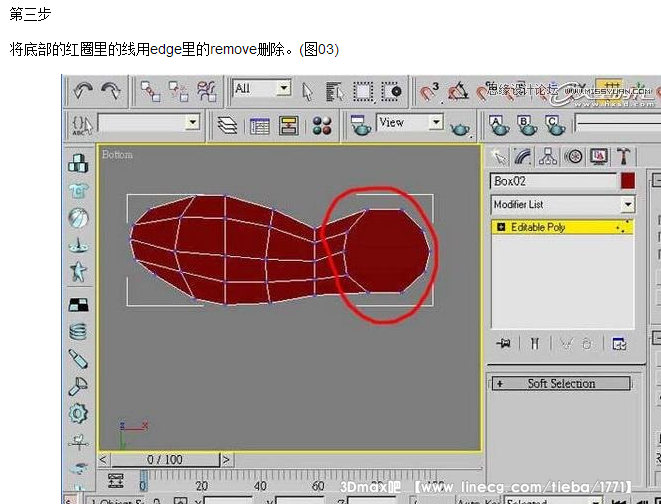
Task: Click the reactor Motor gear icon
Action: [x=78, y=413]
